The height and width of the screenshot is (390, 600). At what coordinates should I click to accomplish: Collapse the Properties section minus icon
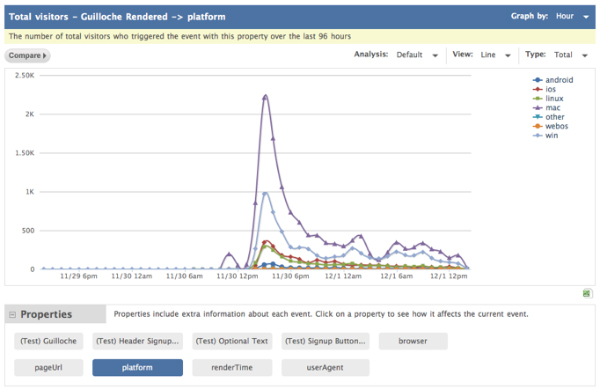point(12,315)
